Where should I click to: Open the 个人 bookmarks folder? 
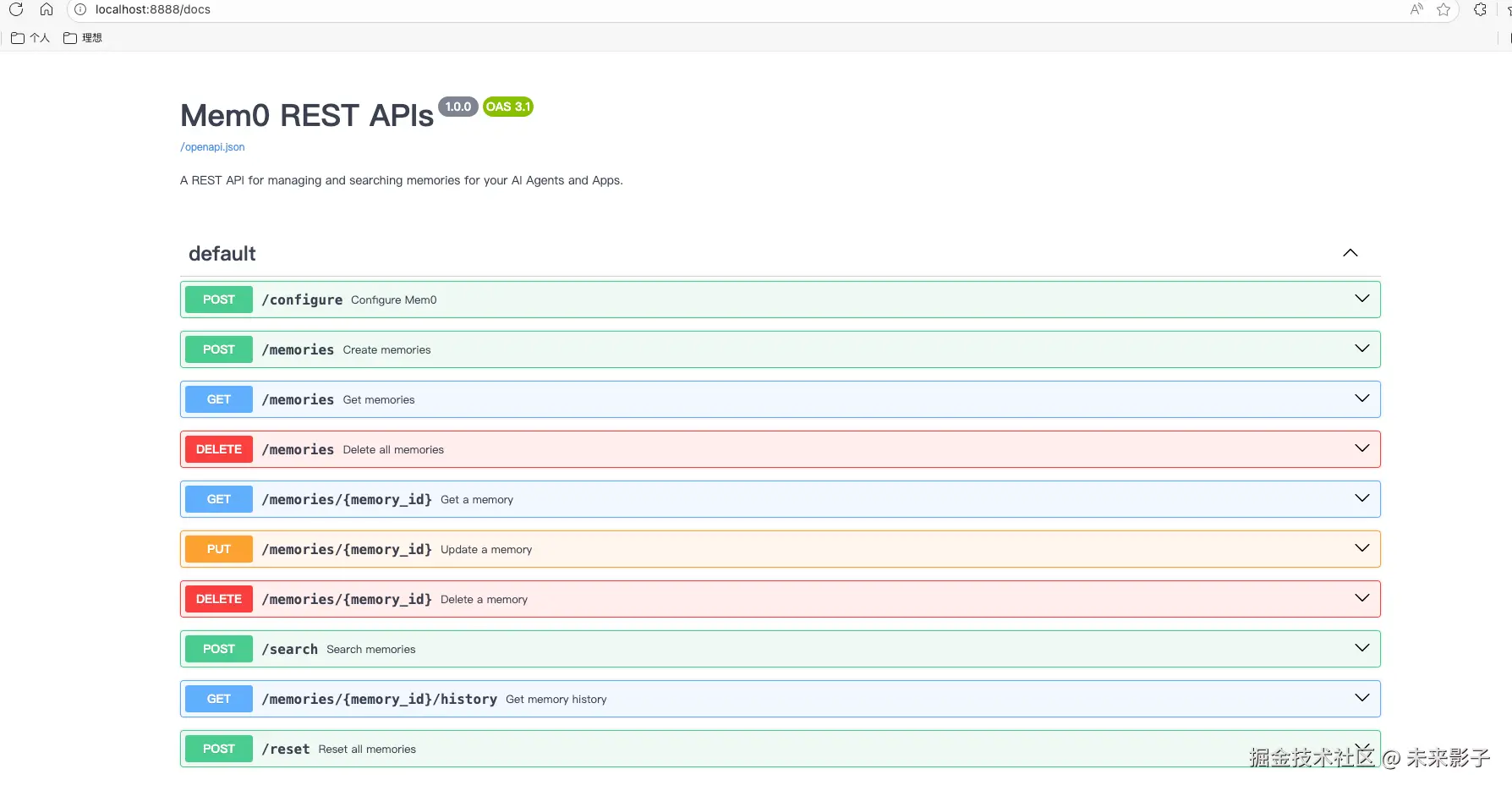pos(30,38)
